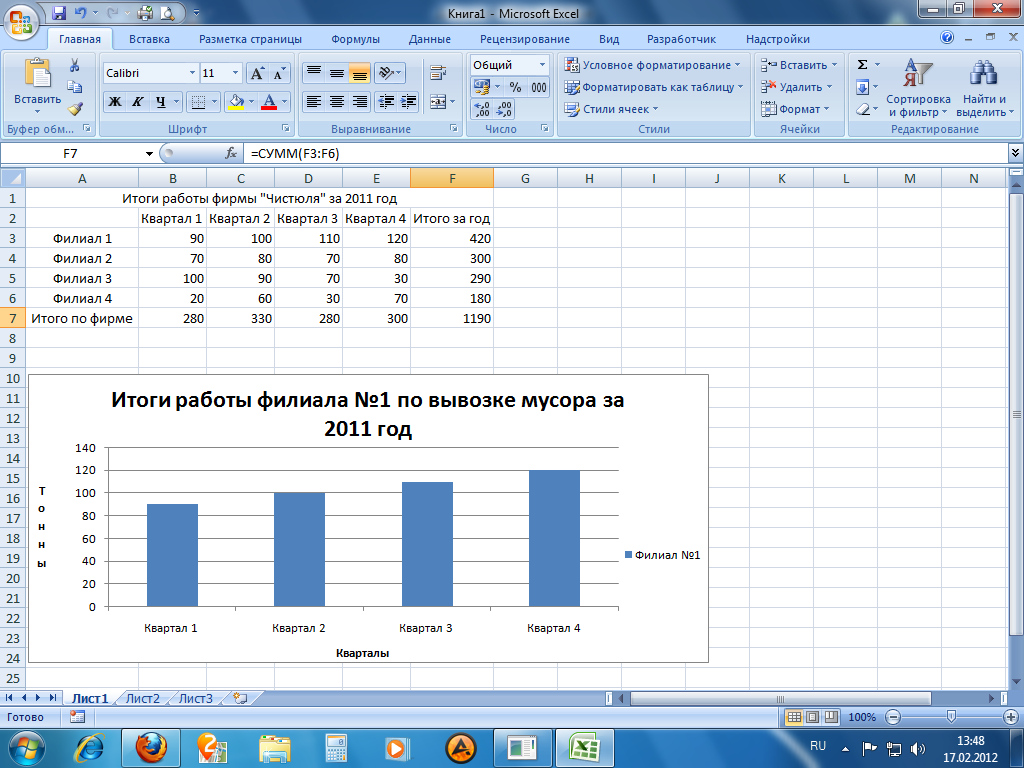
Task: Open Найти и выделить menu
Action: (985, 87)
